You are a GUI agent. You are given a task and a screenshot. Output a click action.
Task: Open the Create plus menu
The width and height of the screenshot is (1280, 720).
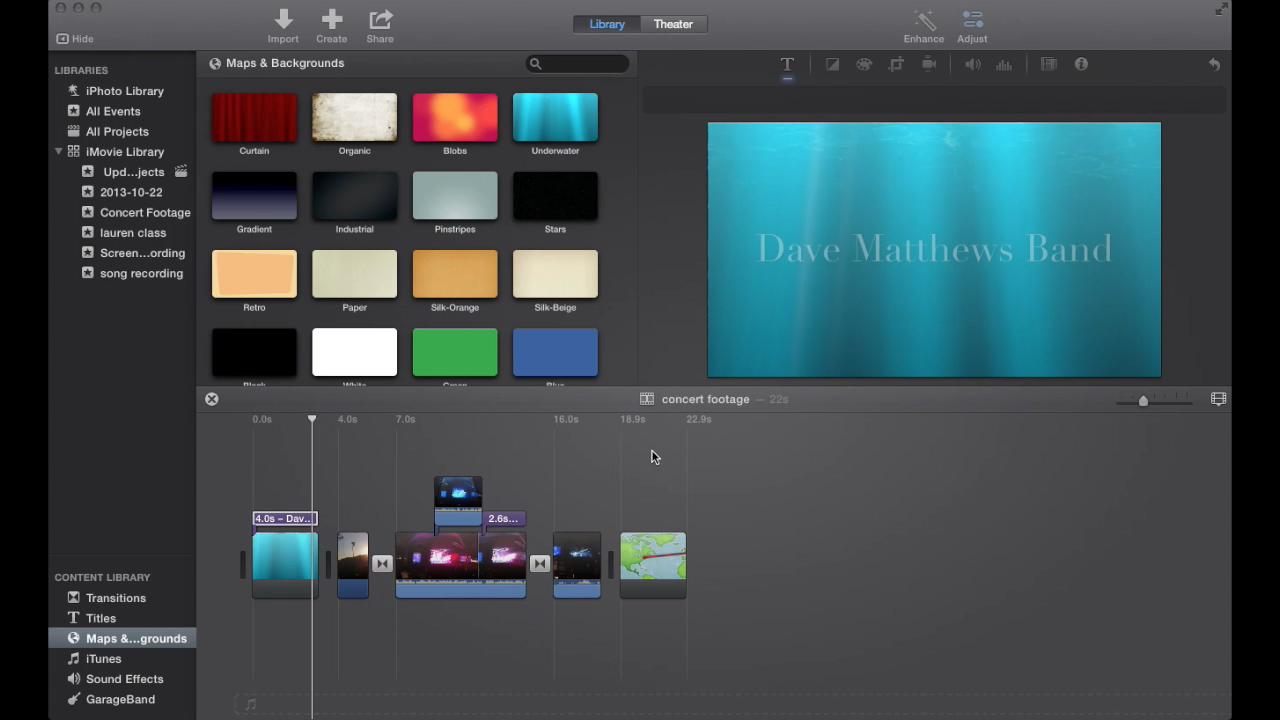(x=332, y=19)
